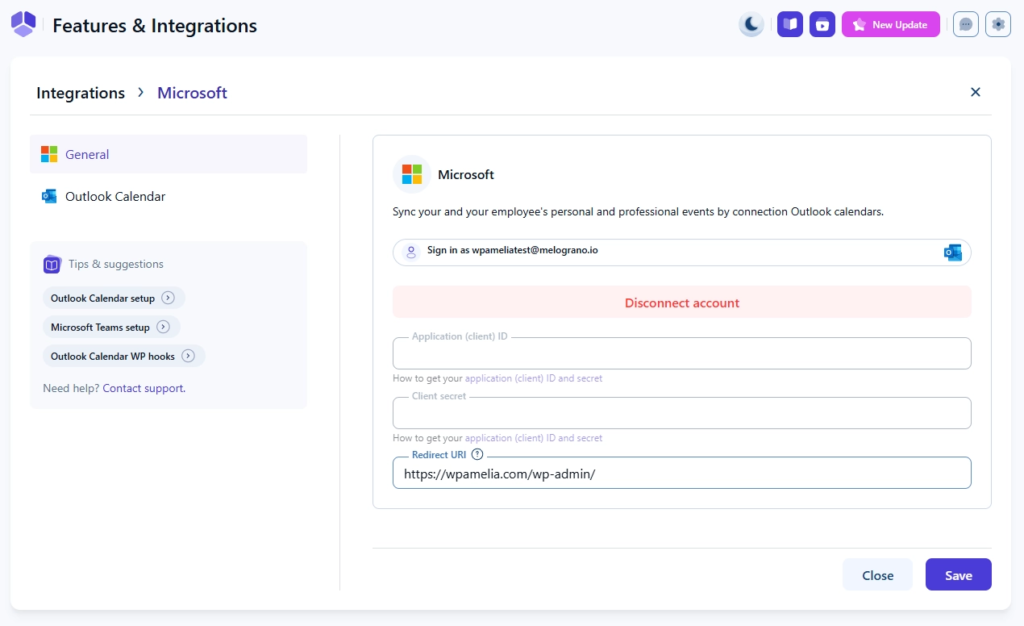Open the chat support icon
This screenshot has height=626, width=1024.
[965, 25]
